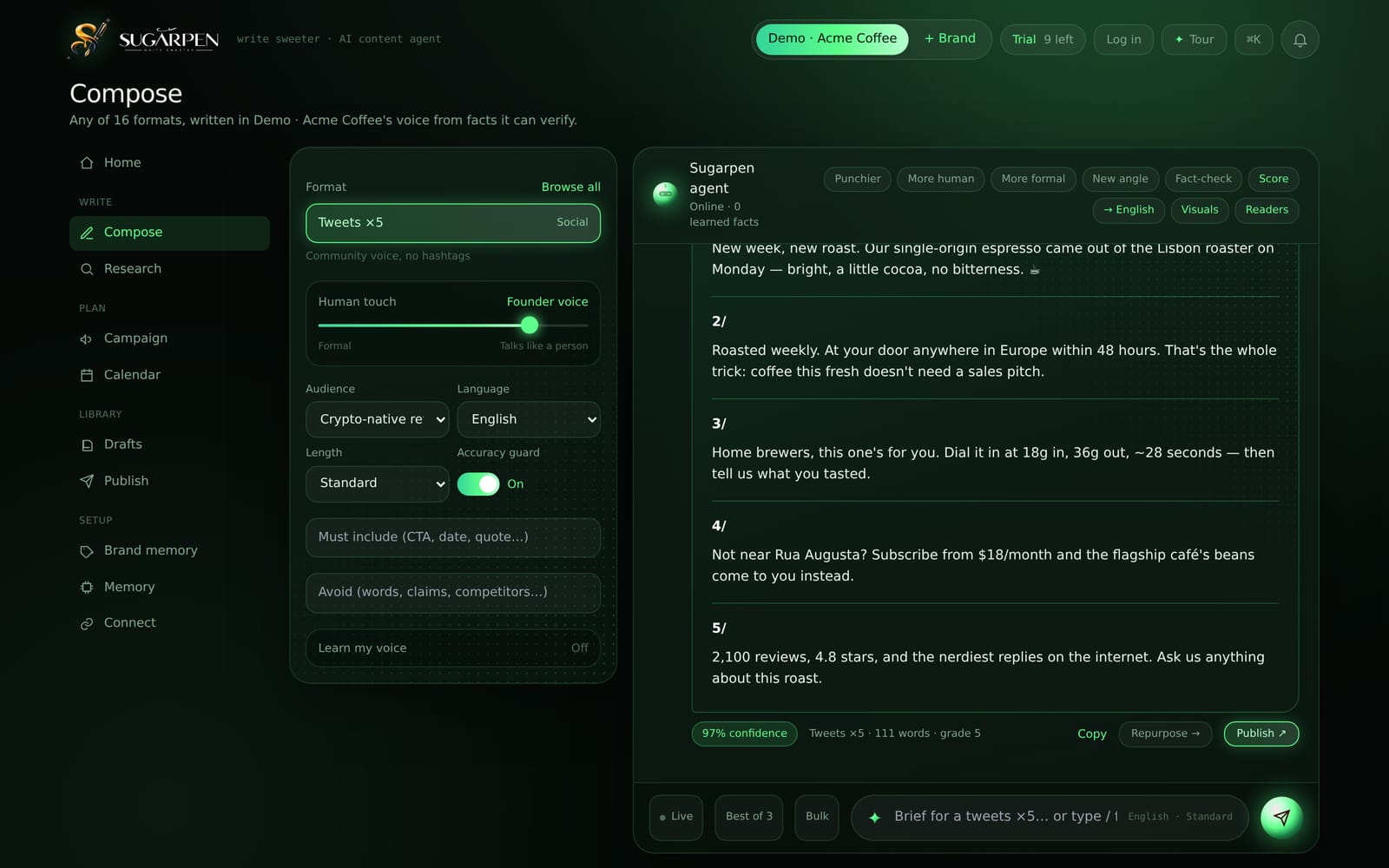
Task: Click the Fact-check button
Action: [x=1203, y=179]
